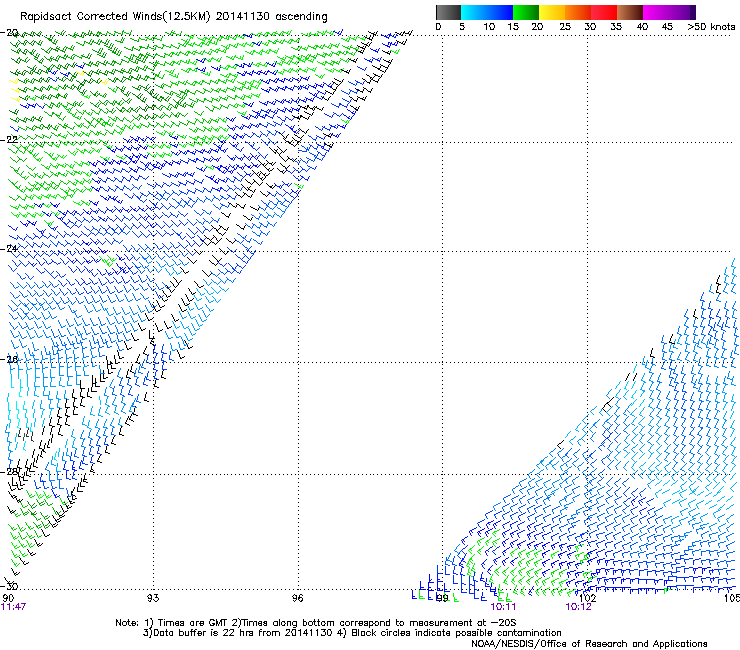This screenshot has height=650, width=740.
Task: Click the yellow 20-25 knots legend color
Action: 552,12
